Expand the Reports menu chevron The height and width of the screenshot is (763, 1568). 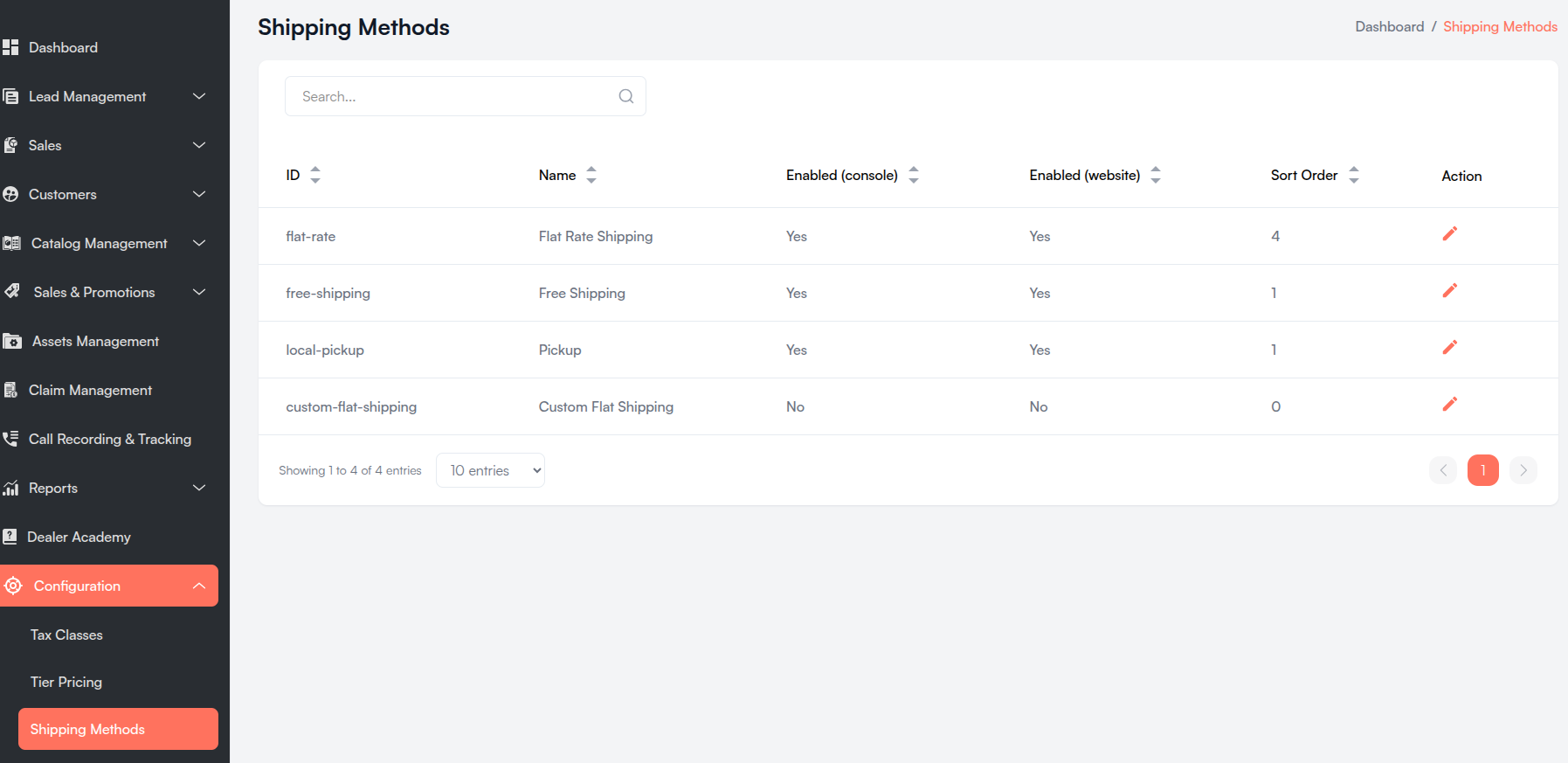[199, 488]
